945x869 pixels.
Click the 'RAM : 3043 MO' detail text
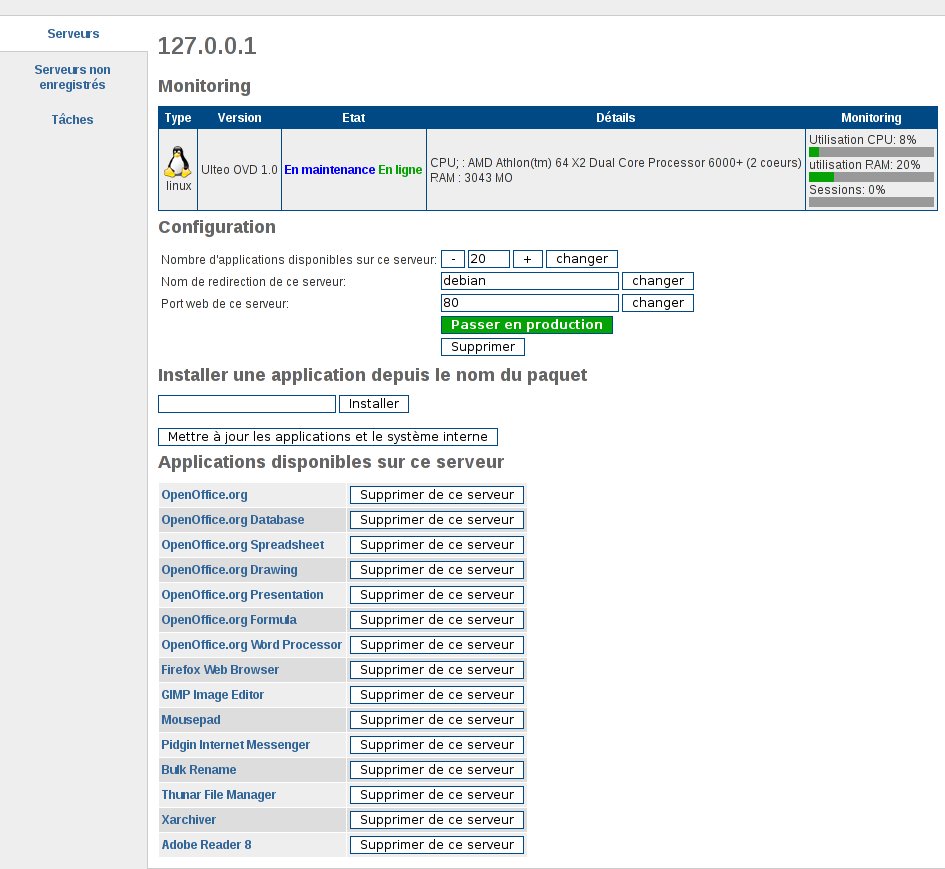pyautogui.click(x=471, y=178)
